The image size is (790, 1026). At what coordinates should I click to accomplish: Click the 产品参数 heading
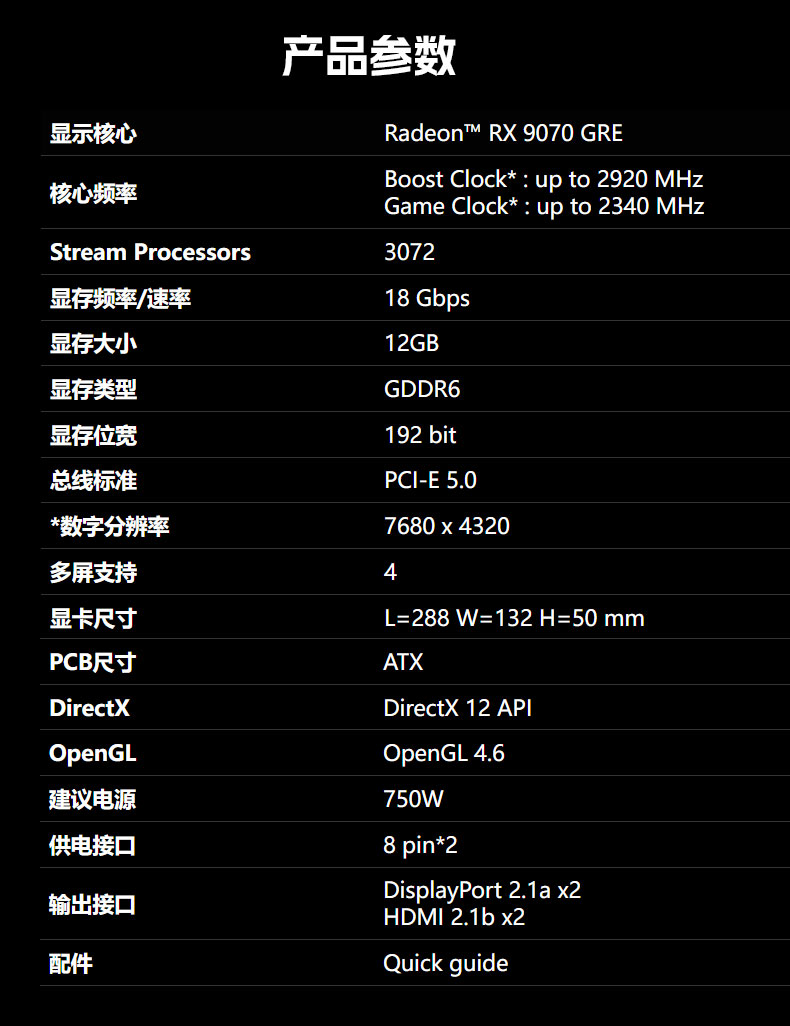pyautogui.click(x=369, y=57)
